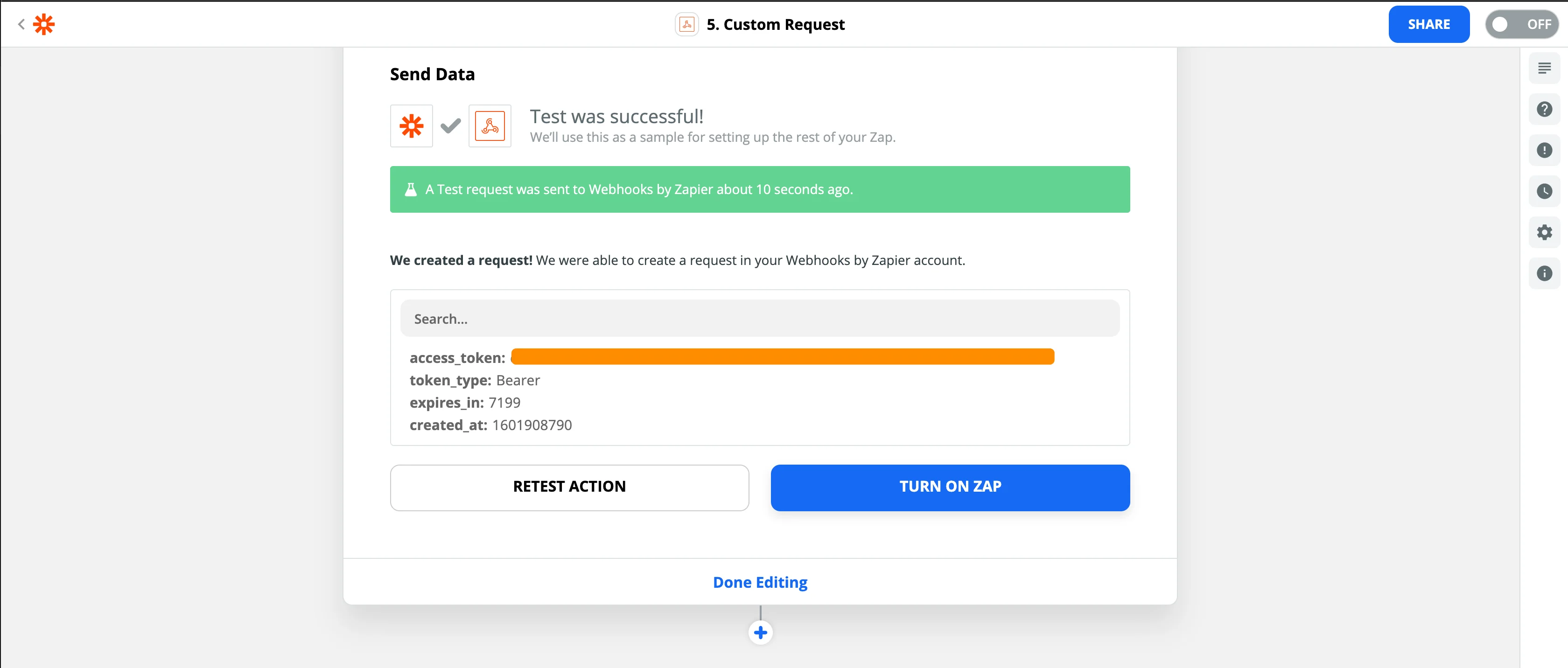Select the redacted access_token value

pyautogui.click(x=782, y=357)
